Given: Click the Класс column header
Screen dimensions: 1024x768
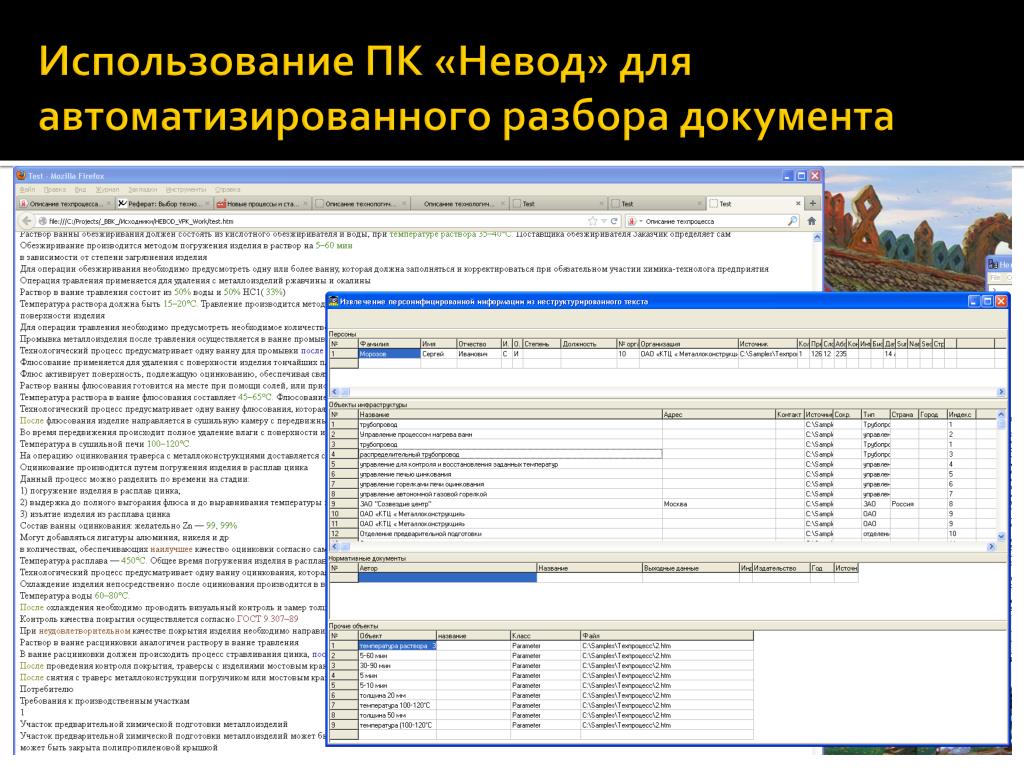Looking at the screenshot, I should pos(545,635).
